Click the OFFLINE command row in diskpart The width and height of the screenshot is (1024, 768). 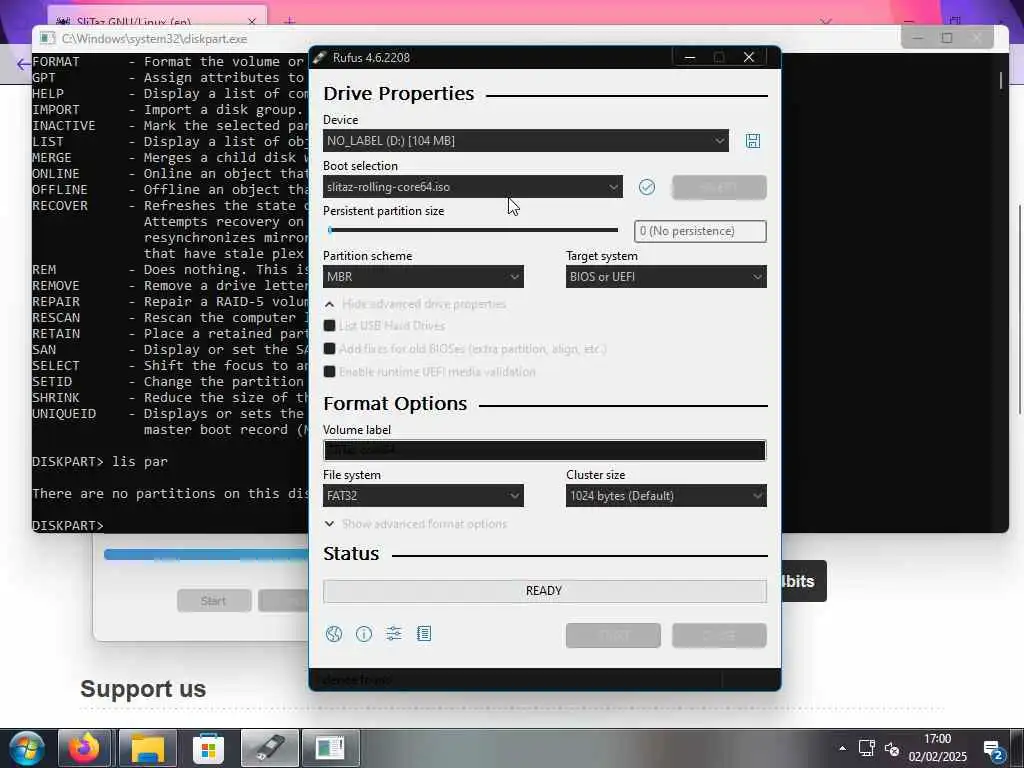[170, 190]
